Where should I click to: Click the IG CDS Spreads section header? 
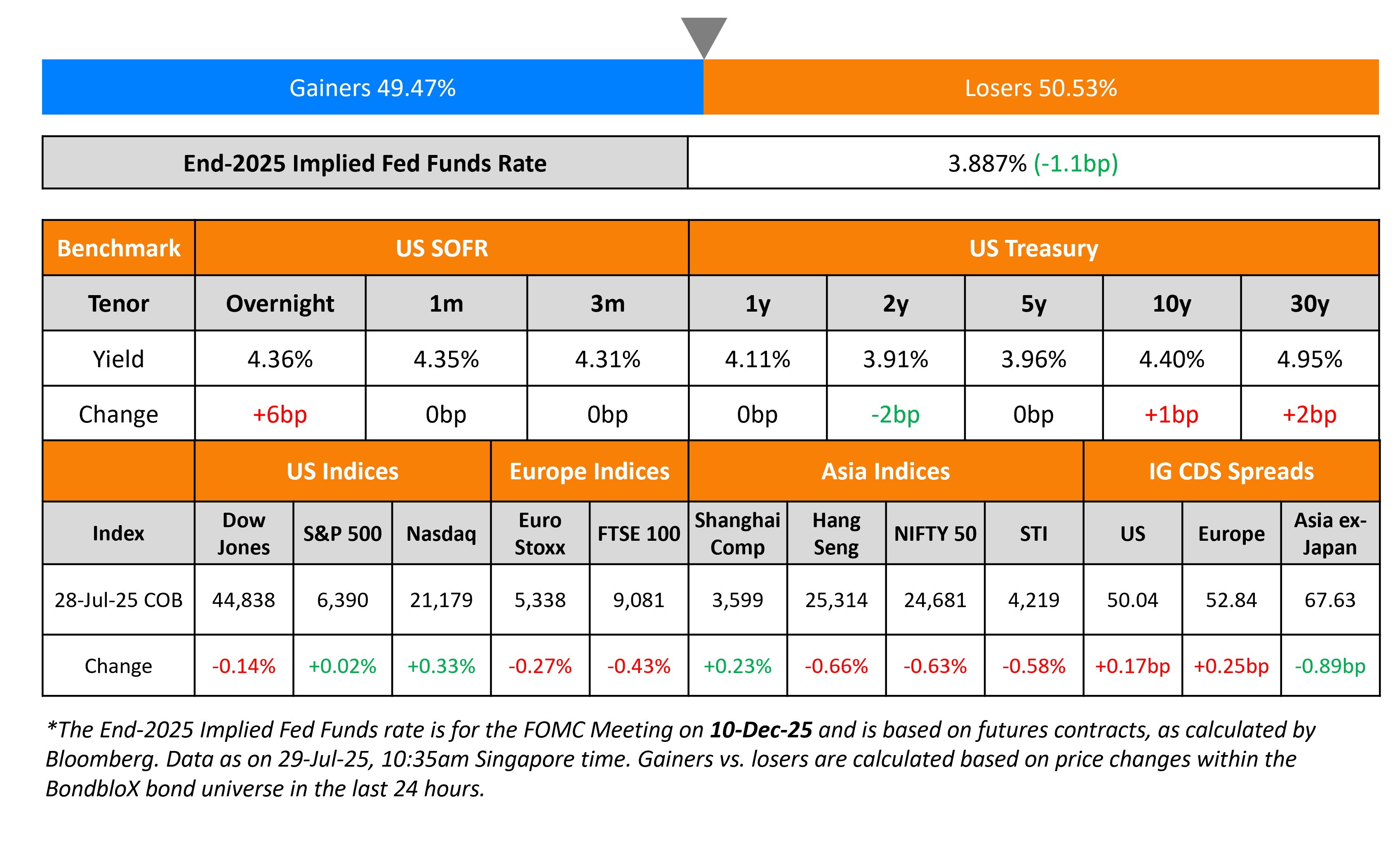point(1231,472)
